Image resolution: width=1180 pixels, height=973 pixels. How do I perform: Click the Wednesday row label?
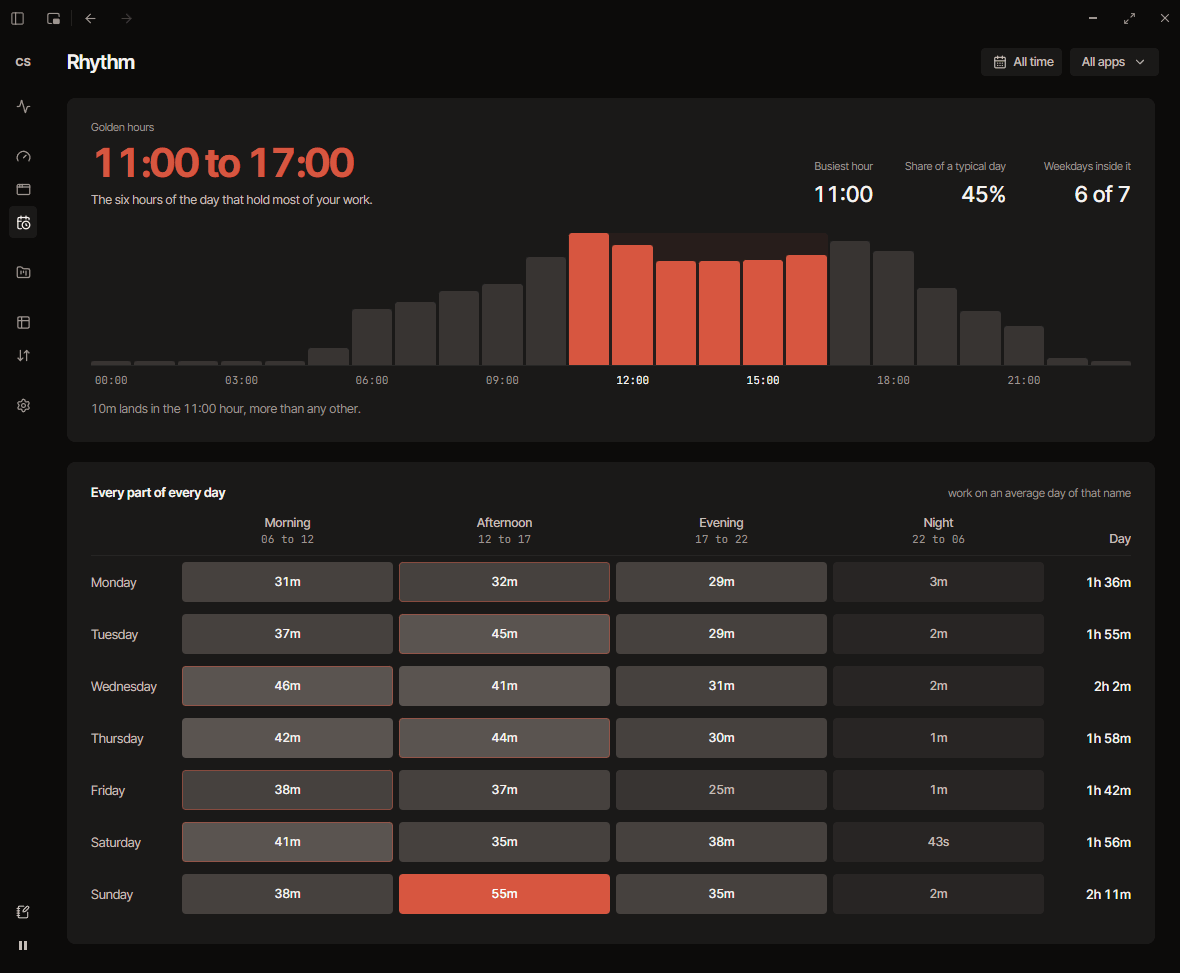(x=124, y=686)
